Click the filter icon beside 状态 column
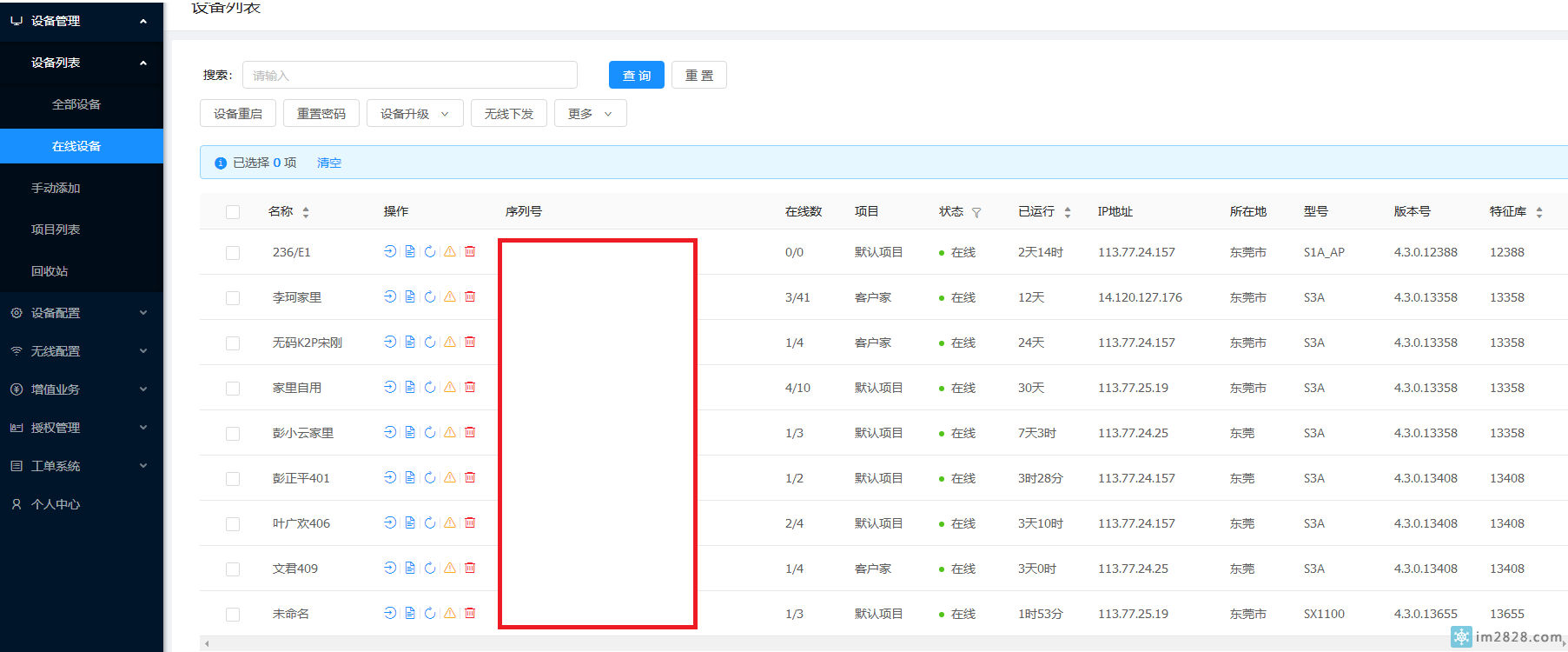Screen dimensions: 1568x652 click(976, 212)
